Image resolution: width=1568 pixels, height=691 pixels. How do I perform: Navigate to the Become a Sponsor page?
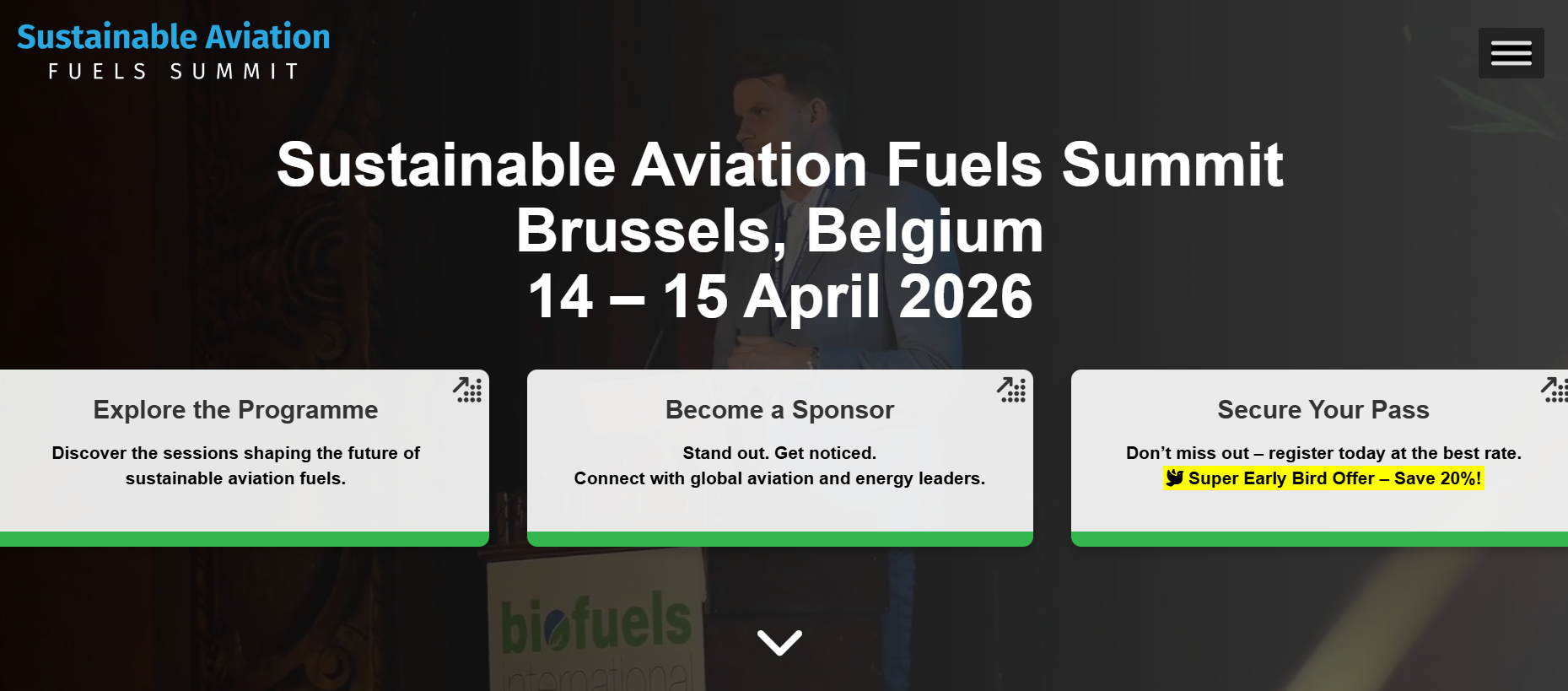(x=779, y=410)
